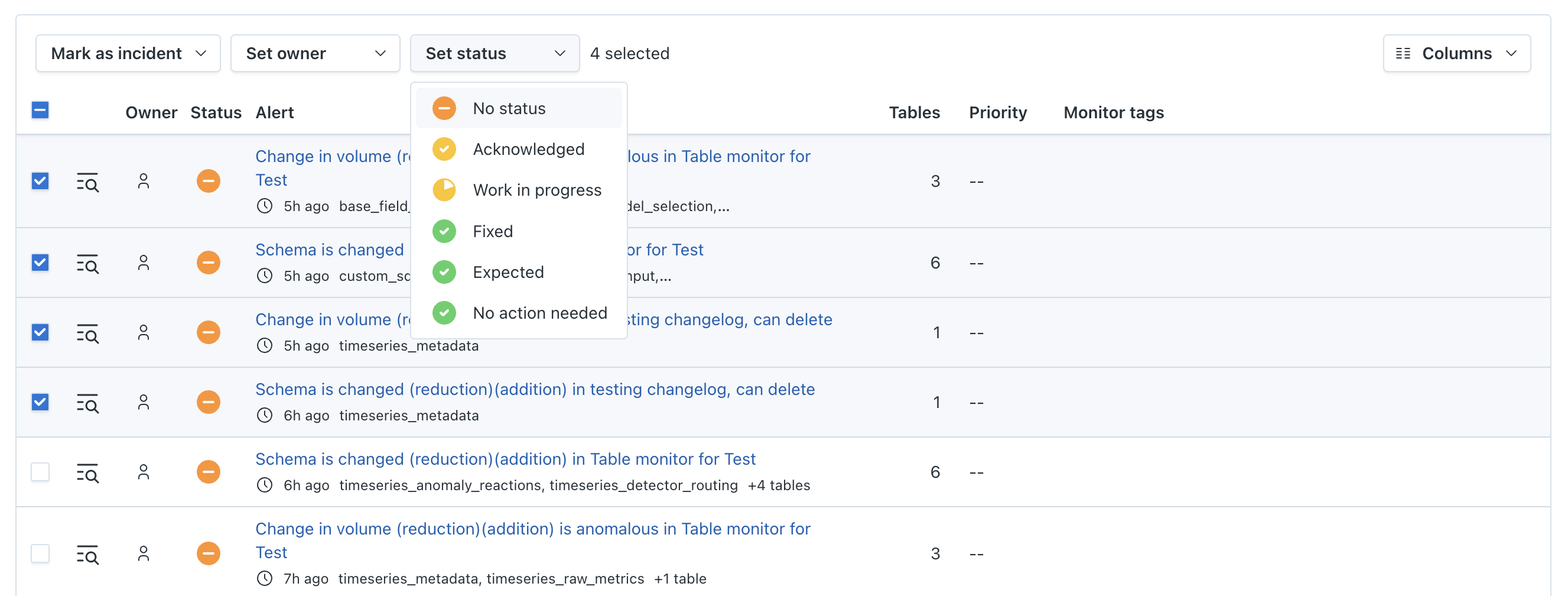1568x596 pixels.
Task: Open the Columns dropdown
Action: pyautogui.click(x=1456, y=54)
